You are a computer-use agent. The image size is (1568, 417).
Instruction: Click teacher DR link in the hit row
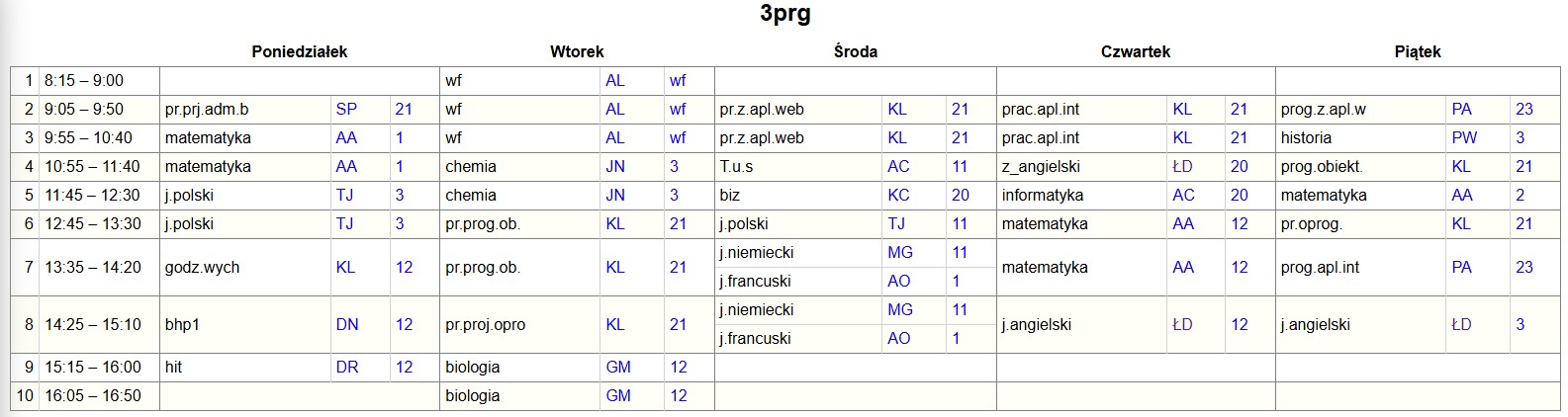pos(347,367)
